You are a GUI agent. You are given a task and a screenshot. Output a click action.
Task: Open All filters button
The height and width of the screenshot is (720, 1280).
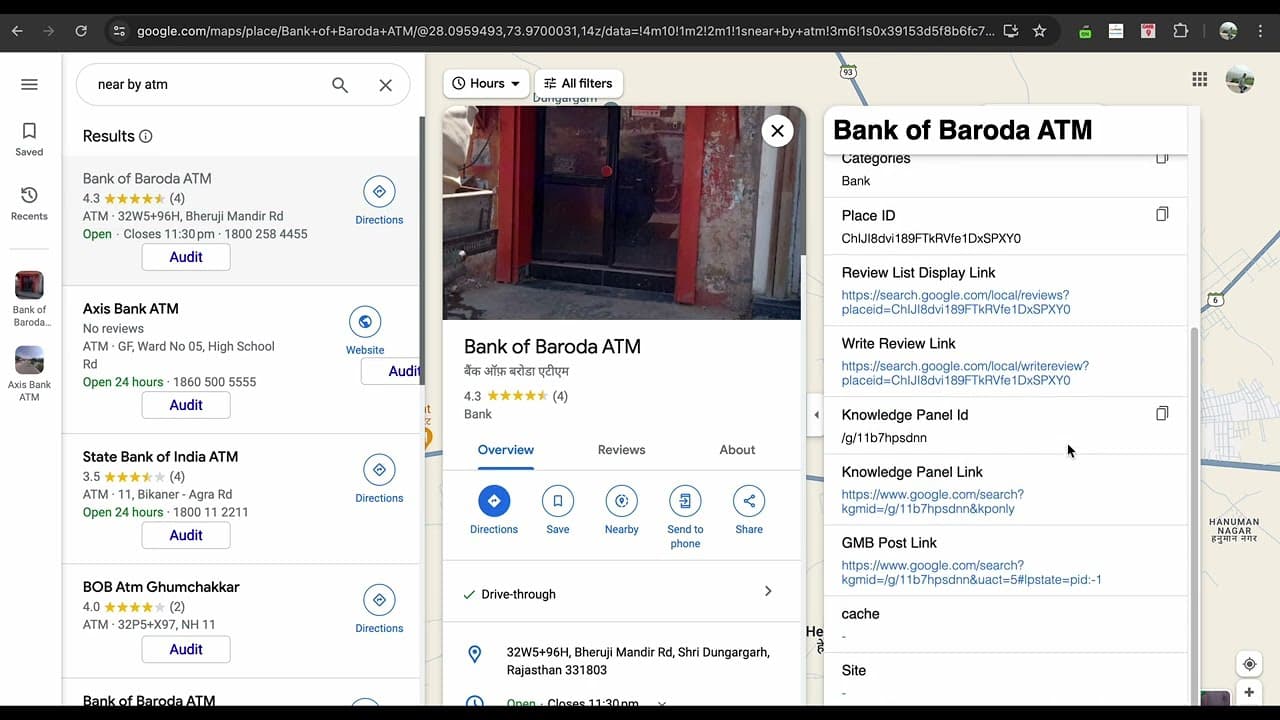pyautogui.click(x=578, y=83)
